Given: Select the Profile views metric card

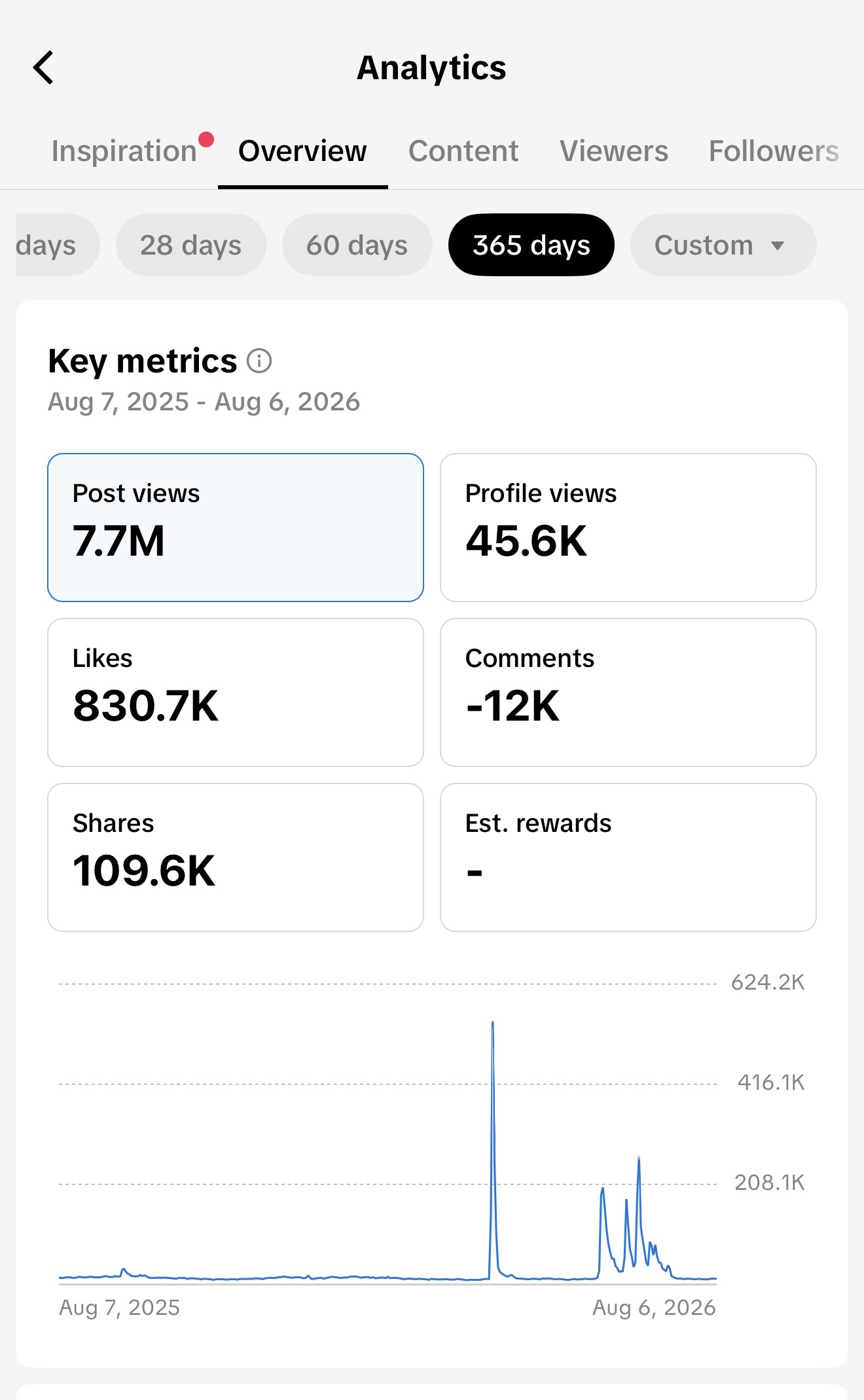Looking at the screenshot, I should [x=628, y=528].
